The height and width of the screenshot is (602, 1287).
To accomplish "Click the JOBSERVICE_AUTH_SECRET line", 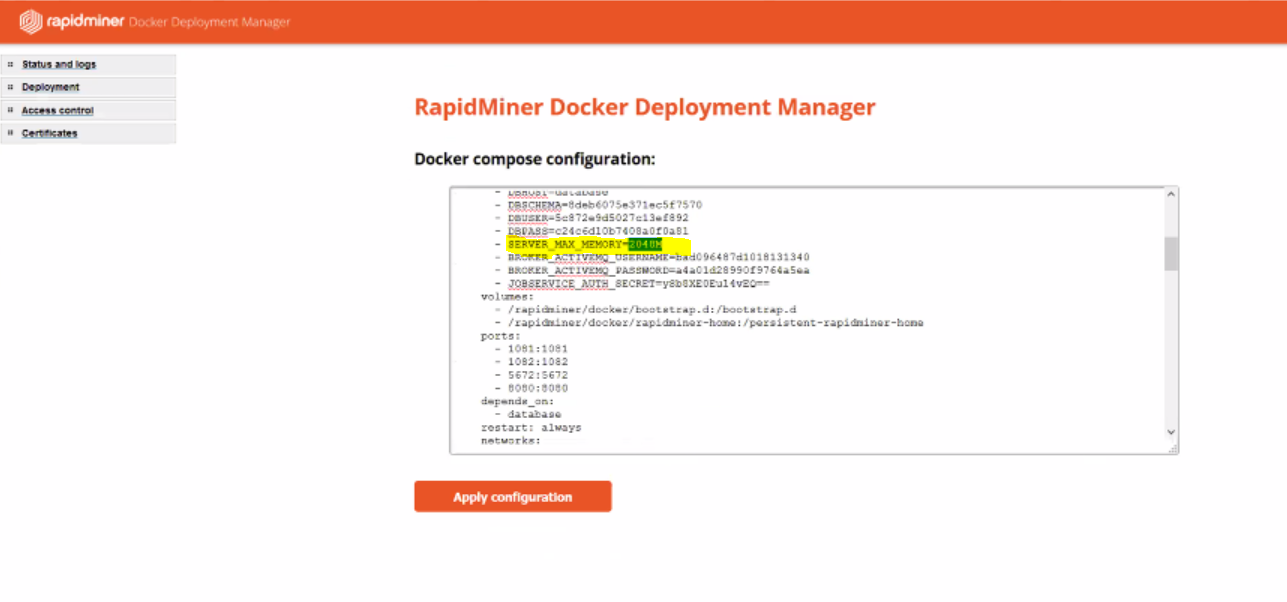I will pos(631,284).
